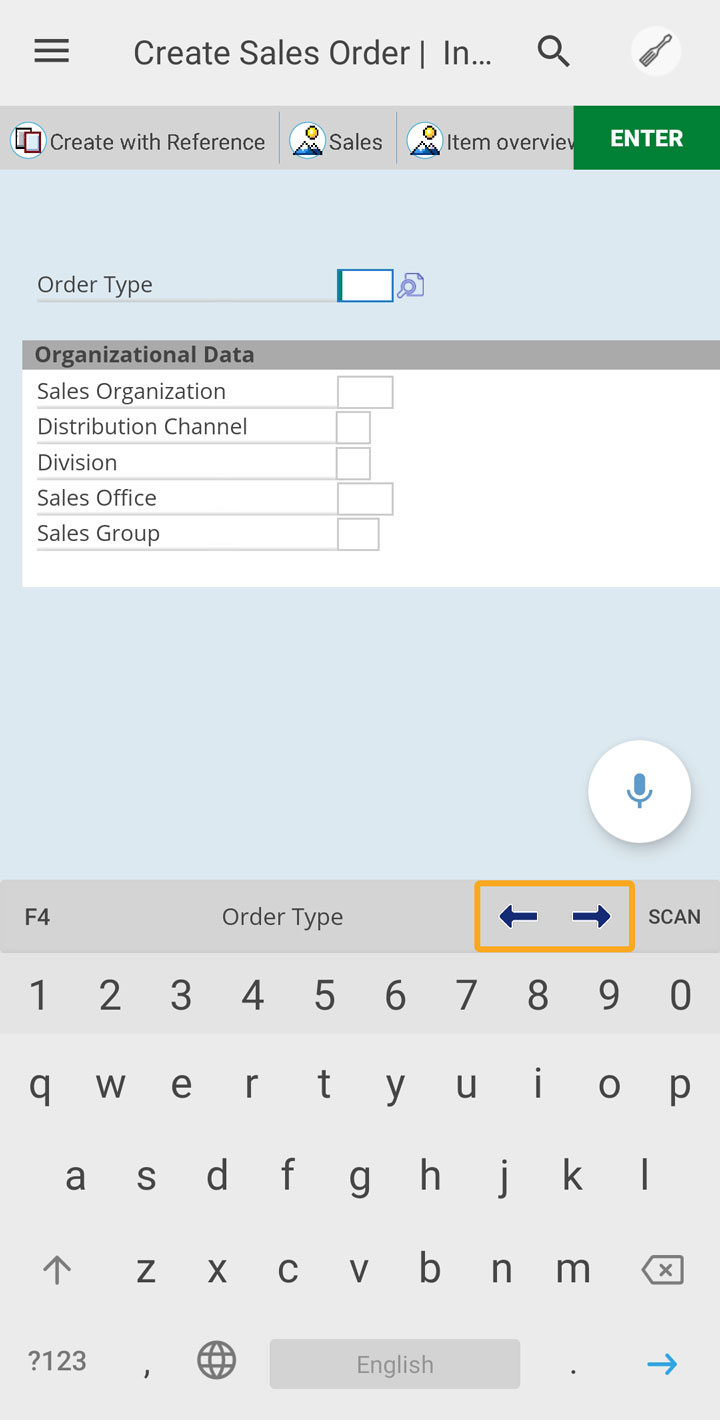Open Order Type value lookup icon
This screenshot has width=720, height=1420.
[411, 286]
